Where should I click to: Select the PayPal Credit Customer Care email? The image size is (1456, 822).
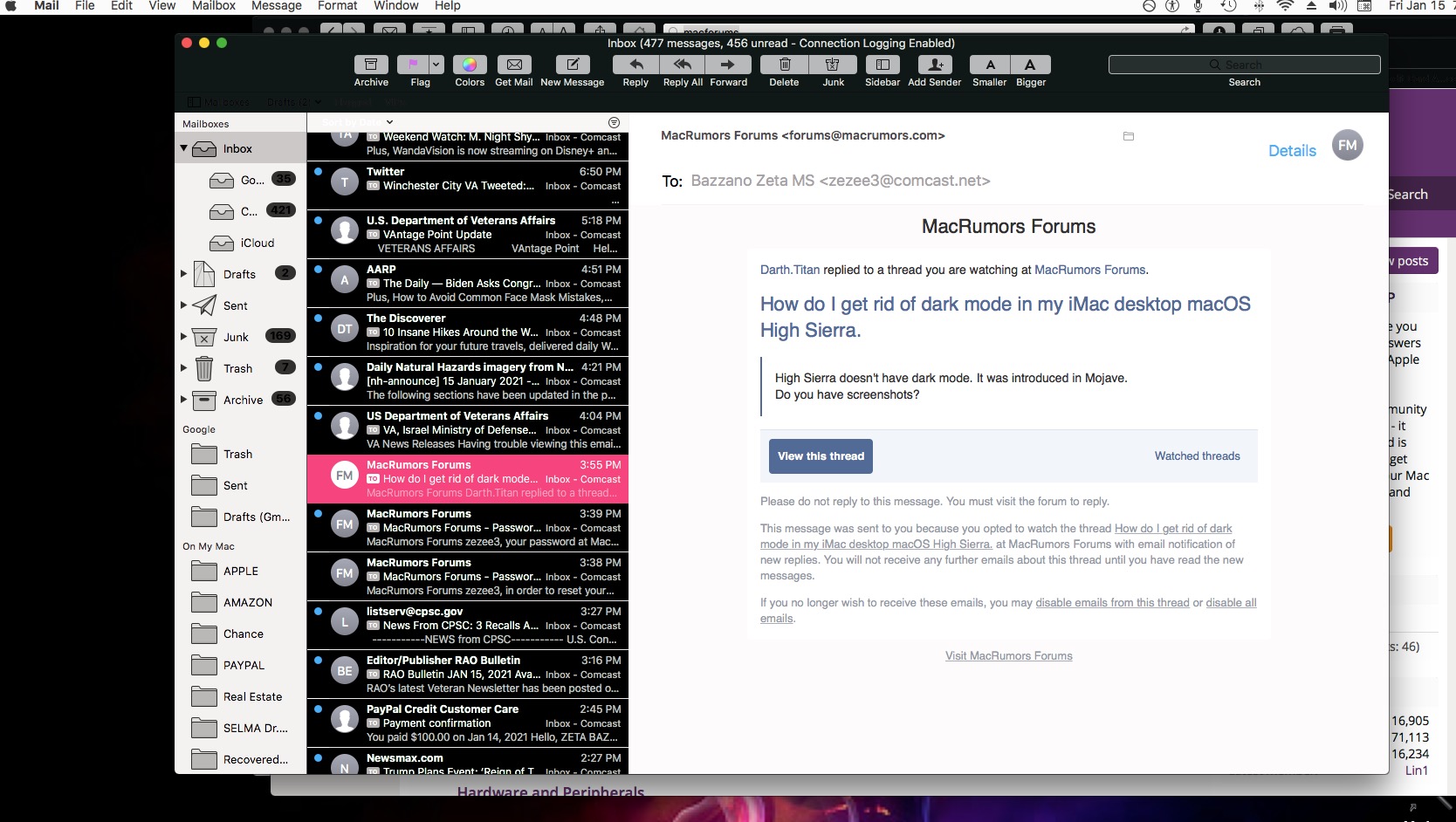point(468,723)
